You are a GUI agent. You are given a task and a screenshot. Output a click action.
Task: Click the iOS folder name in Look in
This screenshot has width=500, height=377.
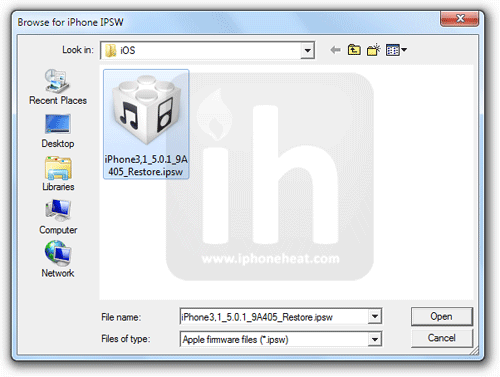point(128,50)
